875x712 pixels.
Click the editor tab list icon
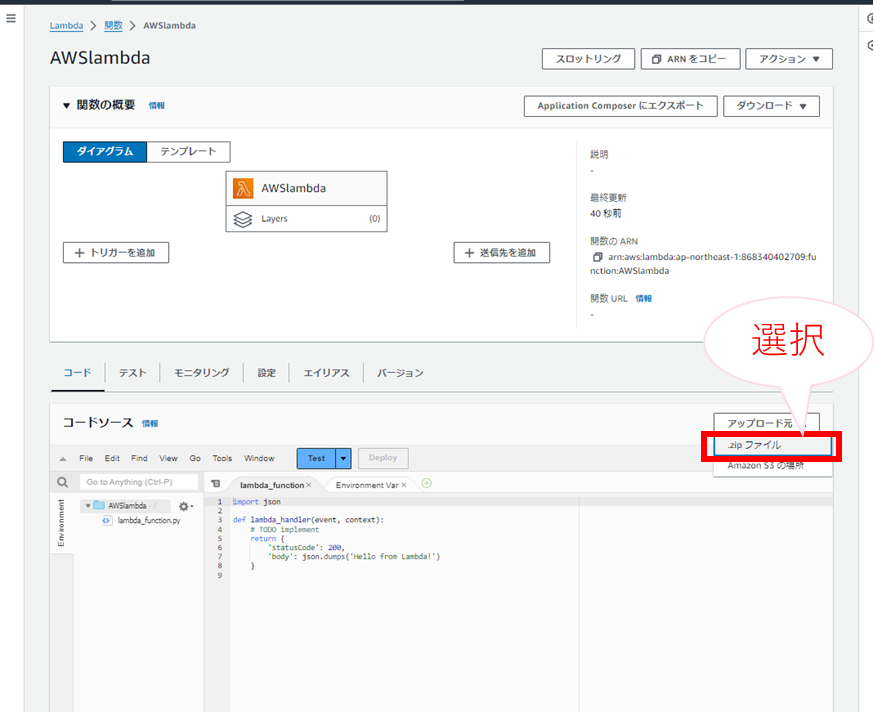click(x=216, y=484)
